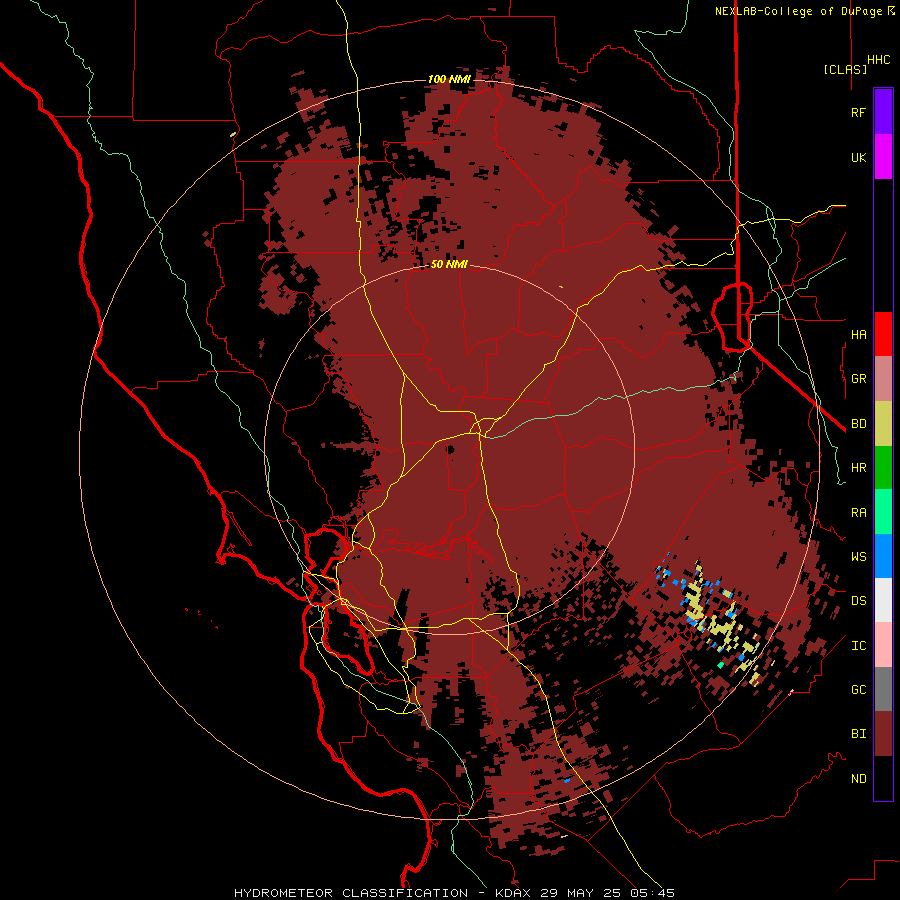Click the "HA" legend label
This screenshot has height=900, width=900.
point(858,334)
